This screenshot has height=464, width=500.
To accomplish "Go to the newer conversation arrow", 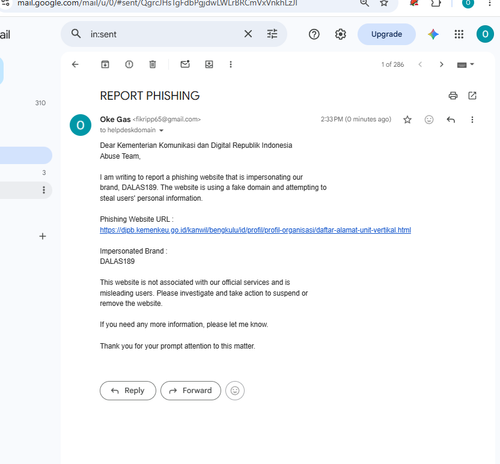I will pyautogui.click(x=420, y=64).
